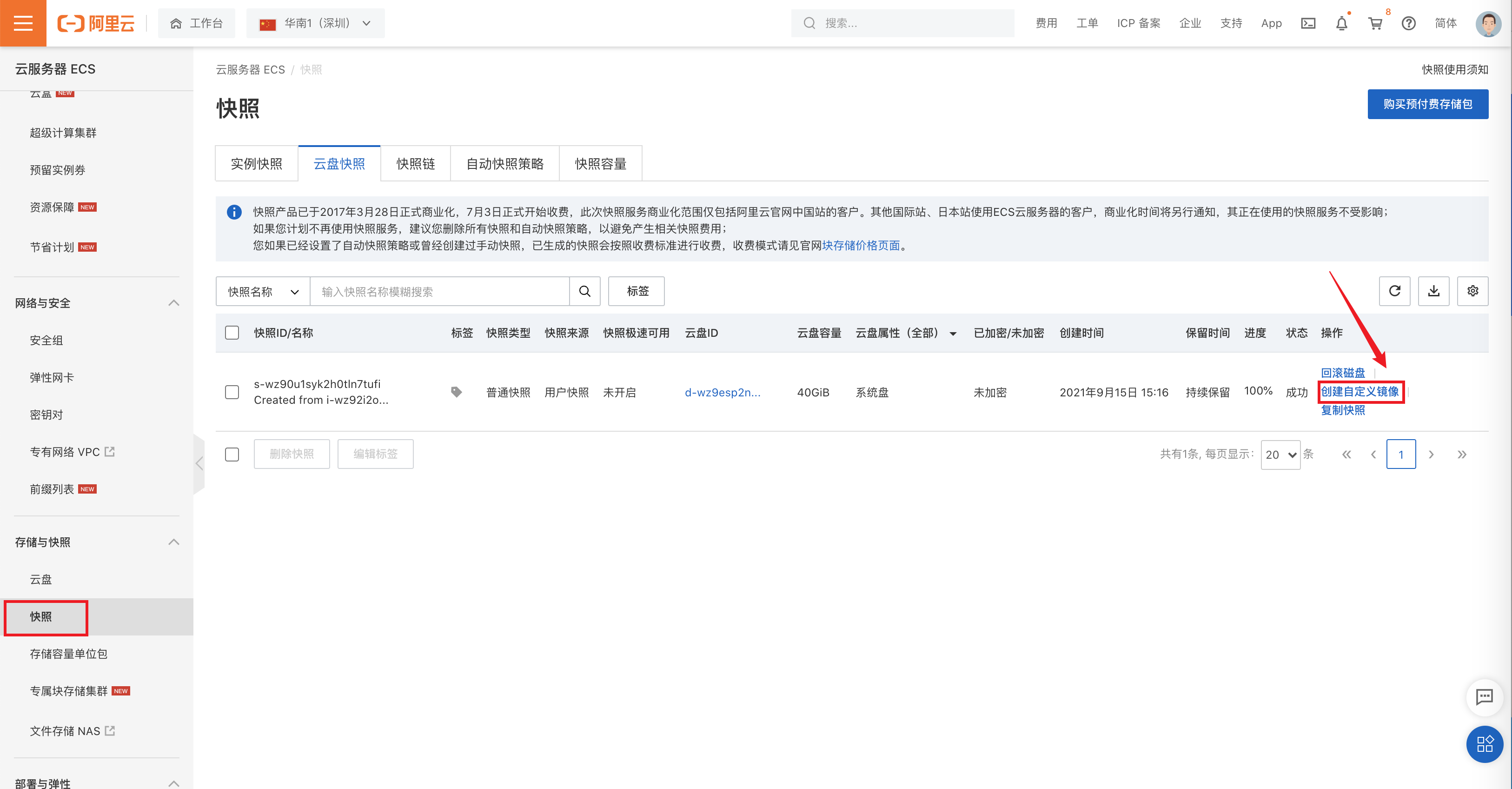The width and height of the screenshot is (1512, 789).
Task: Click the refresh snapshot list icon
Action: coord(1394,291)
